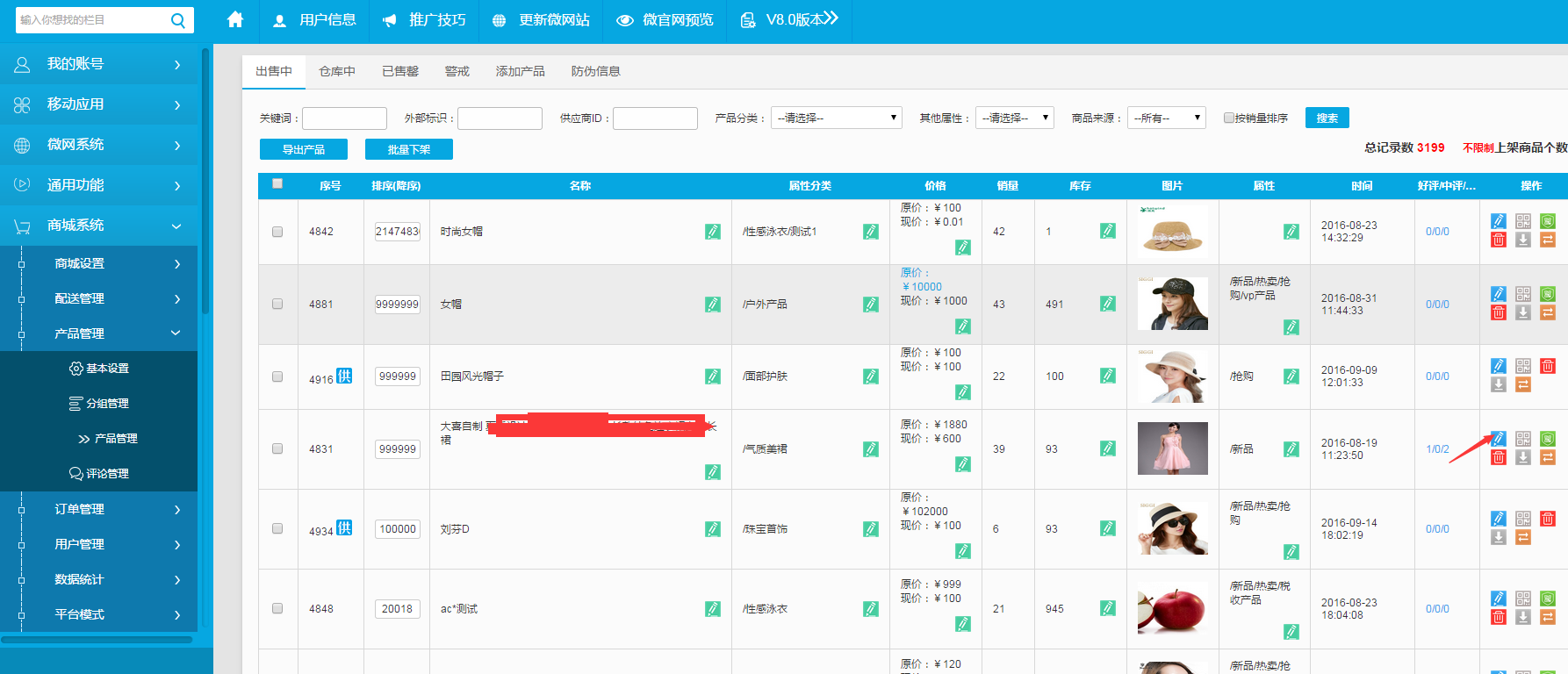1568x674 pixels.
Task: Switch to the 仓库中 tab
Action: [336, 71]
